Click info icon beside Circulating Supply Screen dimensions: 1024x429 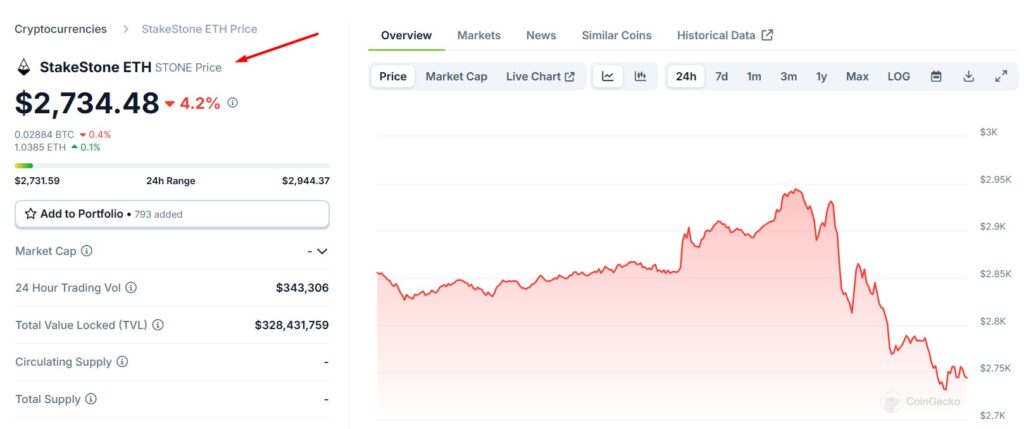pos(123,362)
